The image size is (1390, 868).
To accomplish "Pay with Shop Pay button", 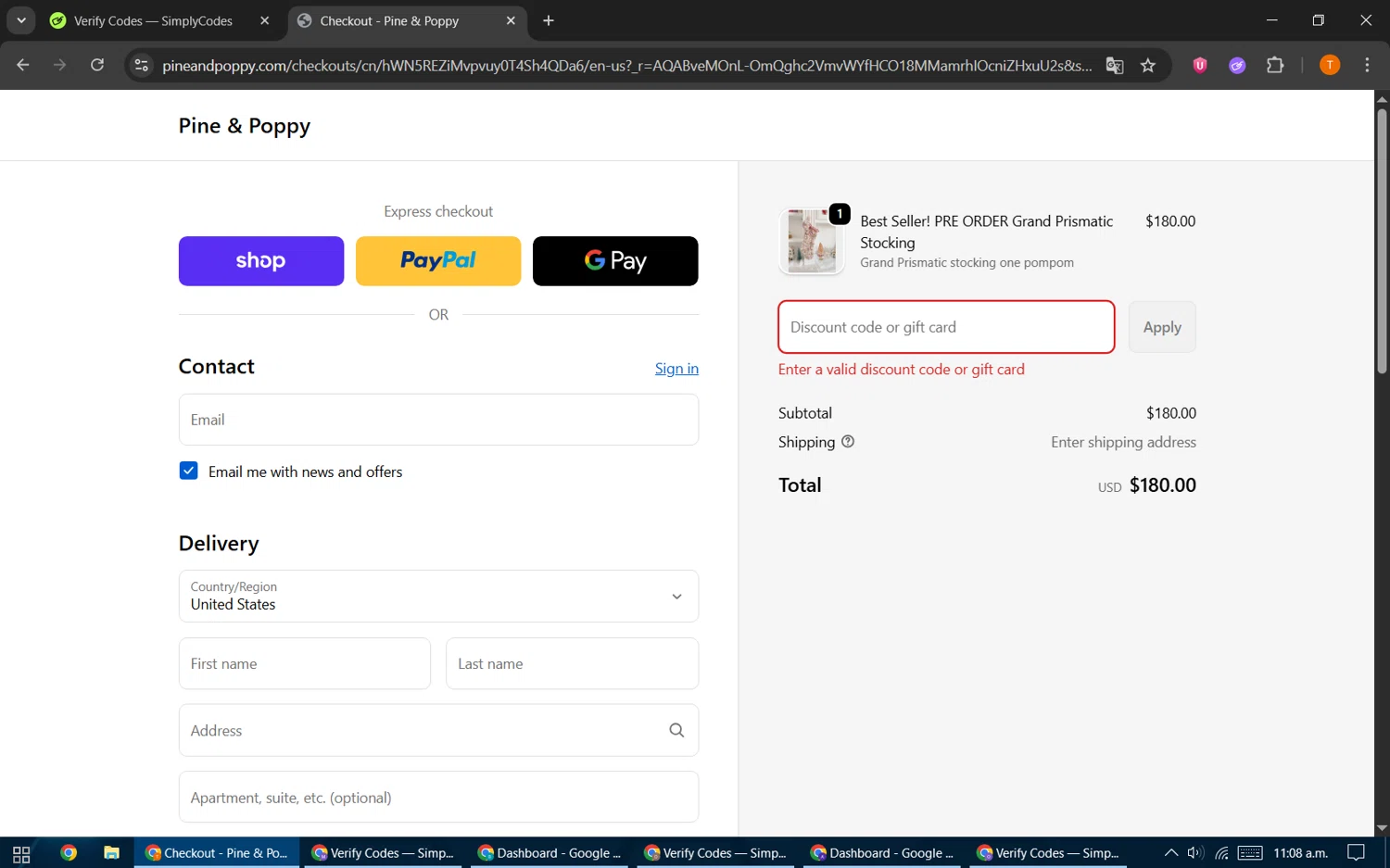I will [260, 261].
